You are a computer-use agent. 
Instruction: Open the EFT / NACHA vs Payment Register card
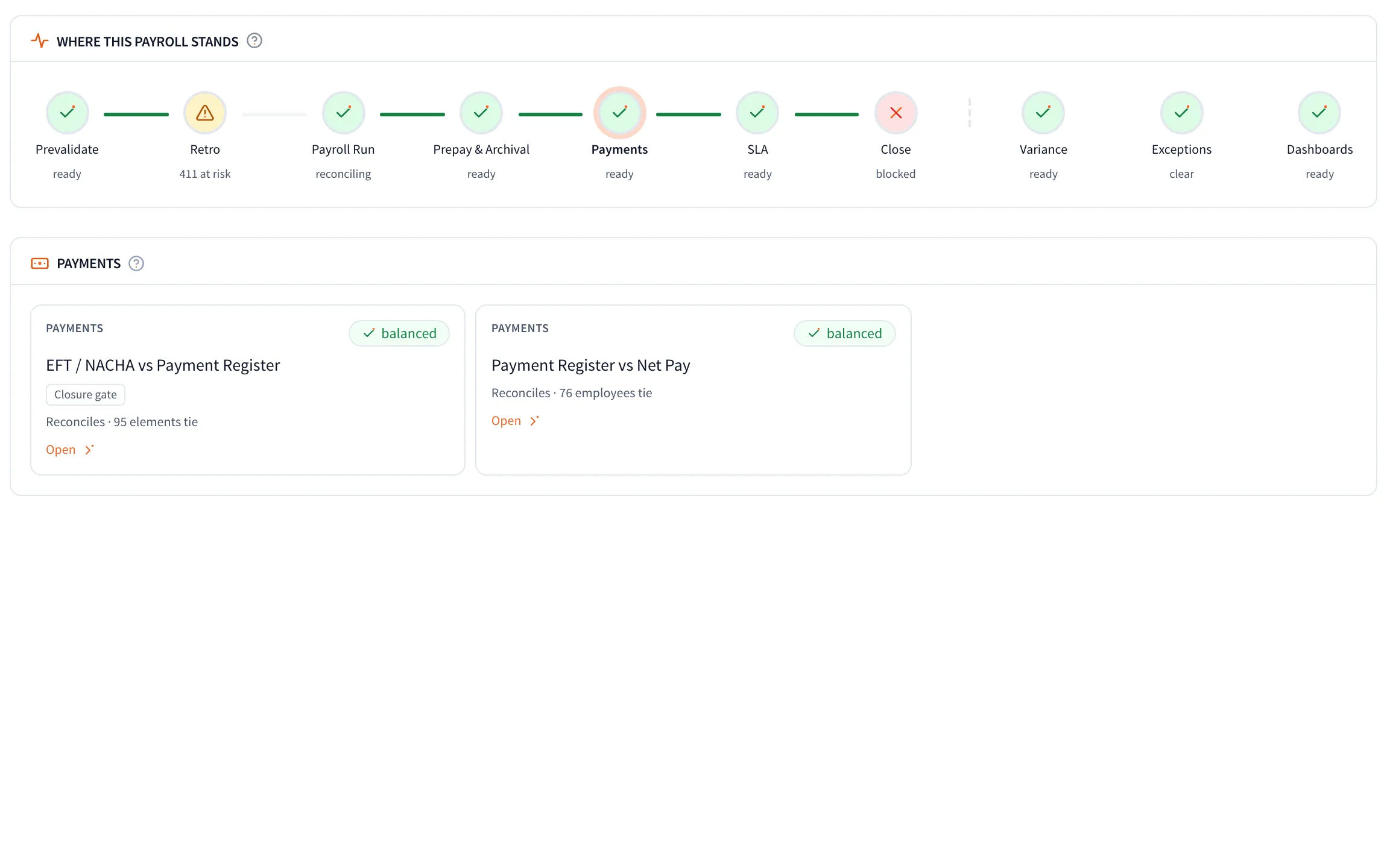(x=61, y=450)
